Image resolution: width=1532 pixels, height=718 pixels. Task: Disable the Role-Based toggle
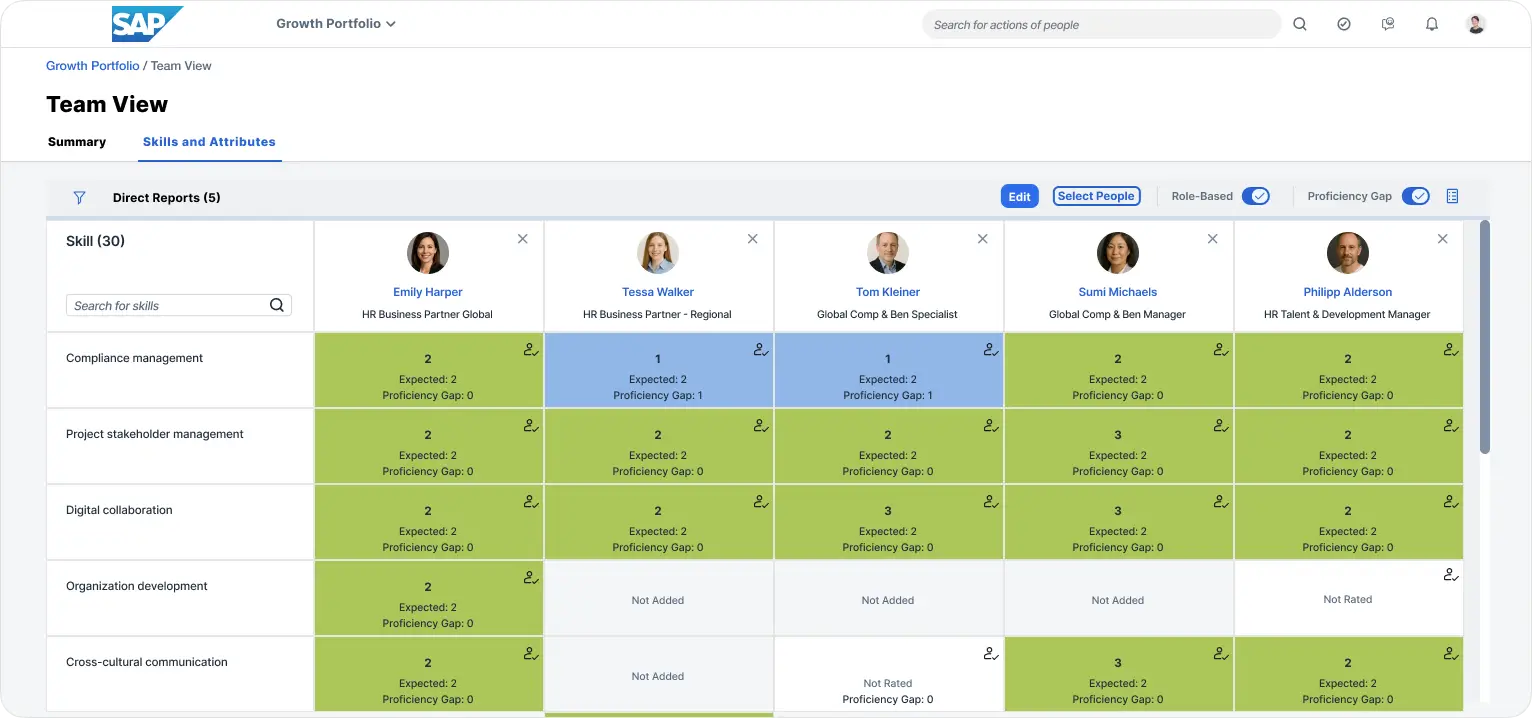coord(1257,196)
